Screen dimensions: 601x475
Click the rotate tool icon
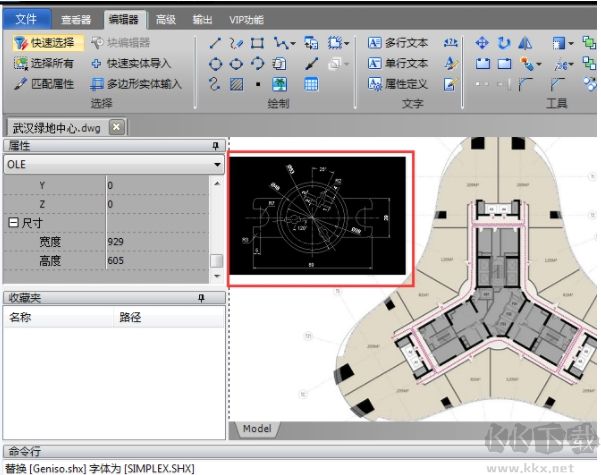(x=503, y=43)
